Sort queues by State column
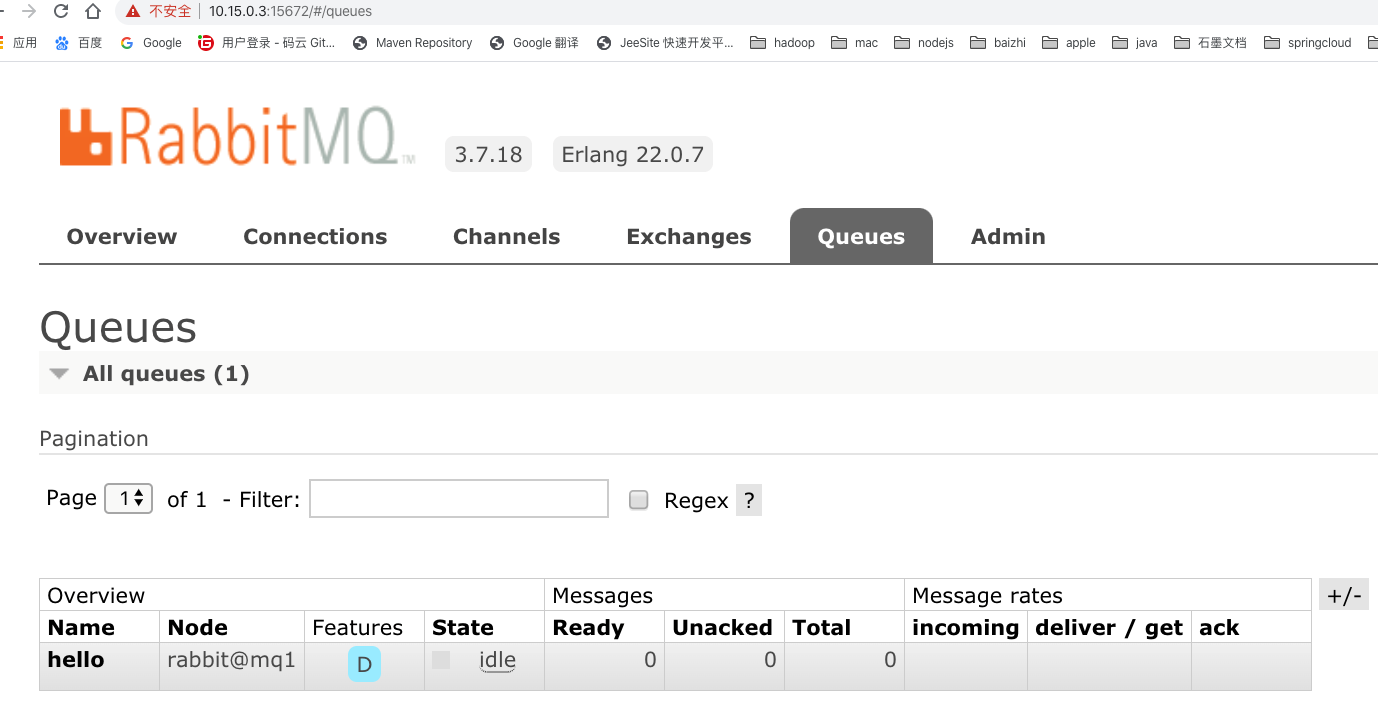 pos(463,628)
